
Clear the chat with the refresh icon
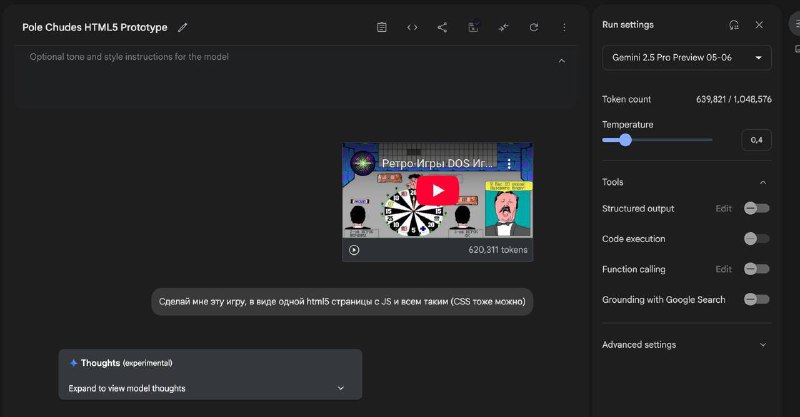tap(534, 28)
